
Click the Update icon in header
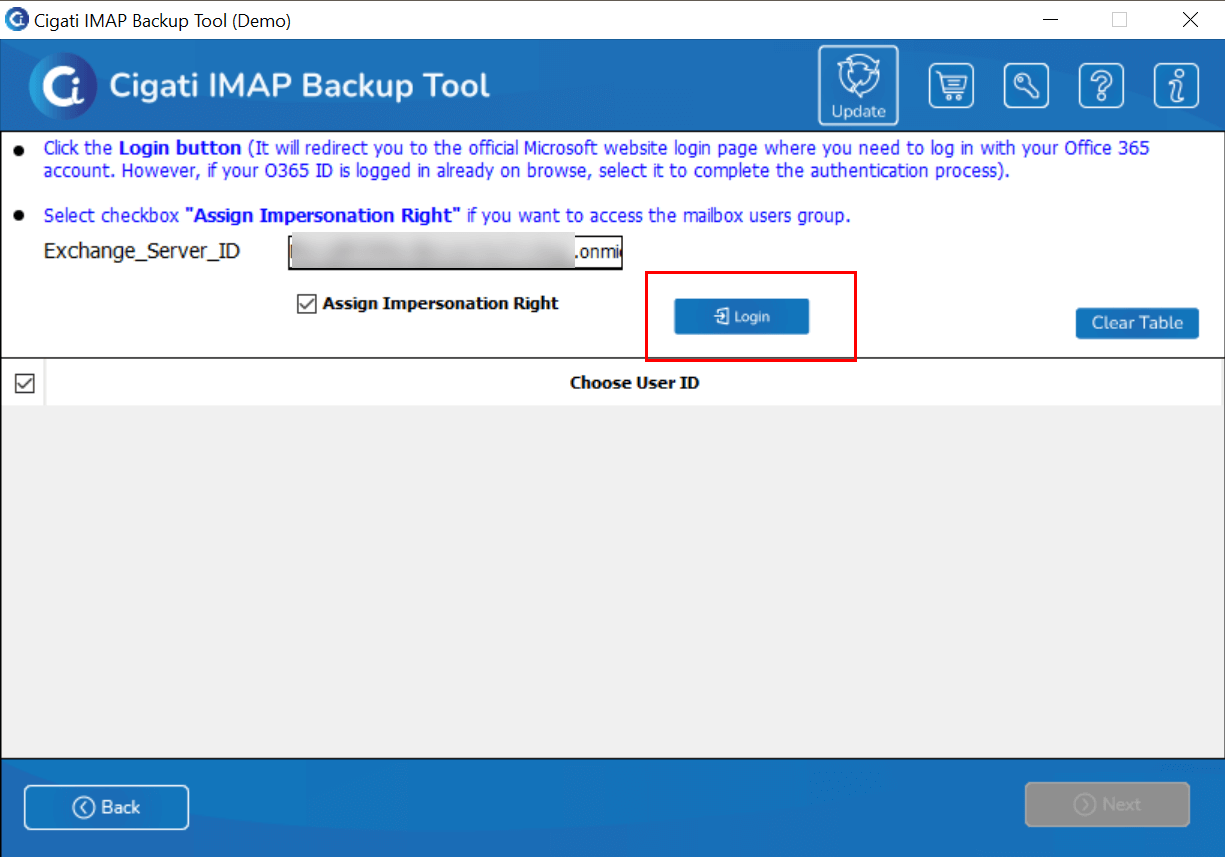point(858,85)
